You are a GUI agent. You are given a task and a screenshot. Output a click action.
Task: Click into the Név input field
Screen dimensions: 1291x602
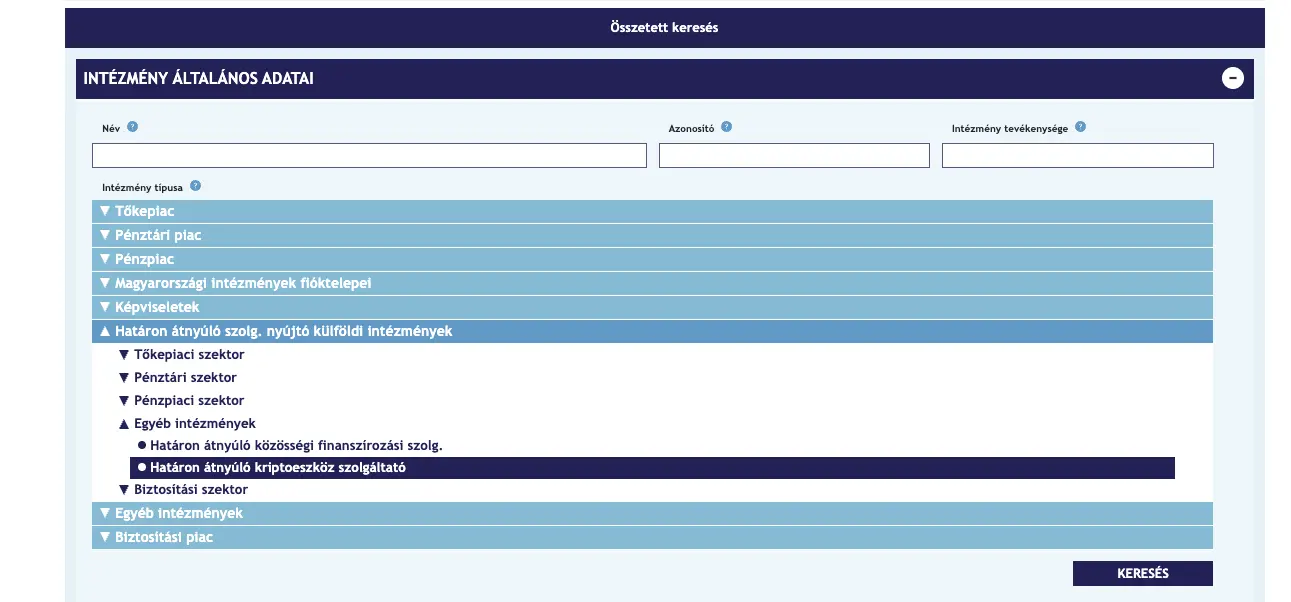click(369, 156)
